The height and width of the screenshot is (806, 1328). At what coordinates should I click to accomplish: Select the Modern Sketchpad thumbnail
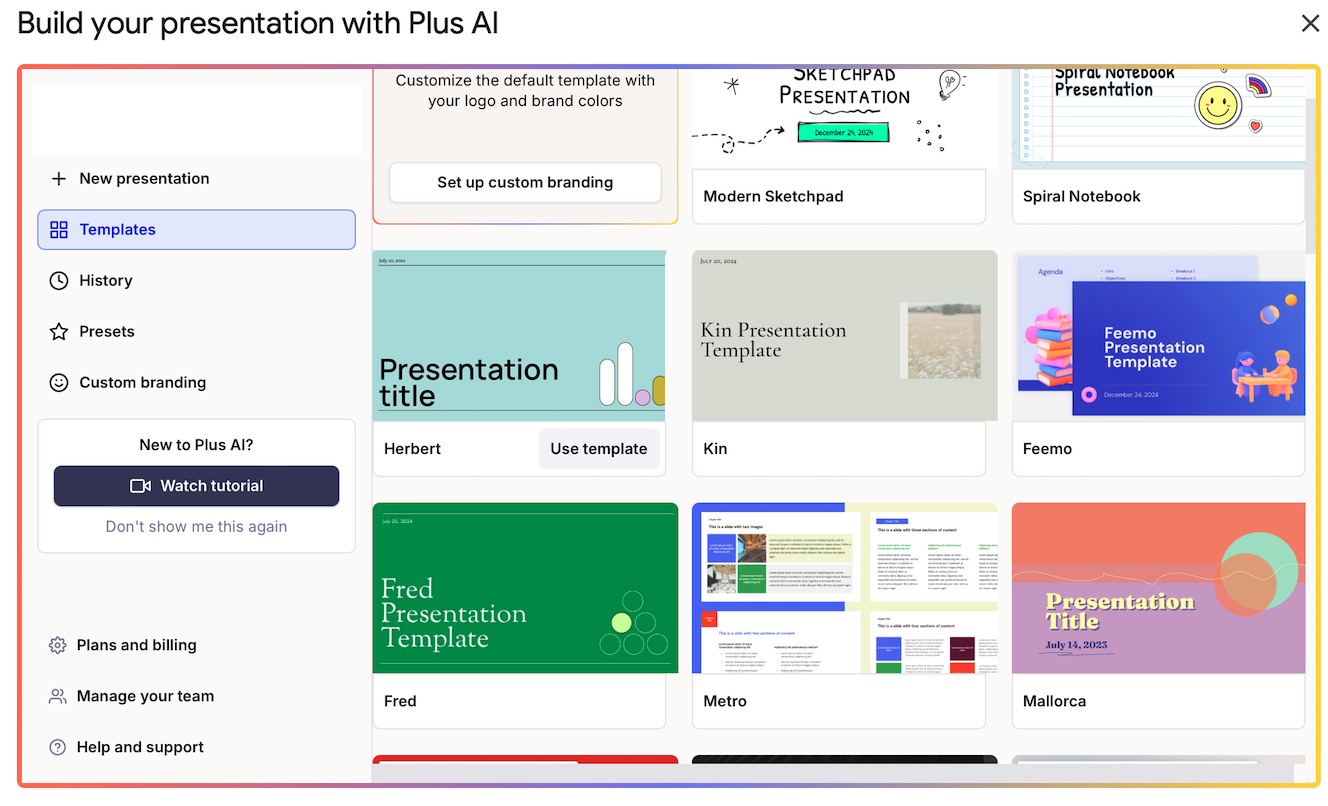click(x=845, y=118)
